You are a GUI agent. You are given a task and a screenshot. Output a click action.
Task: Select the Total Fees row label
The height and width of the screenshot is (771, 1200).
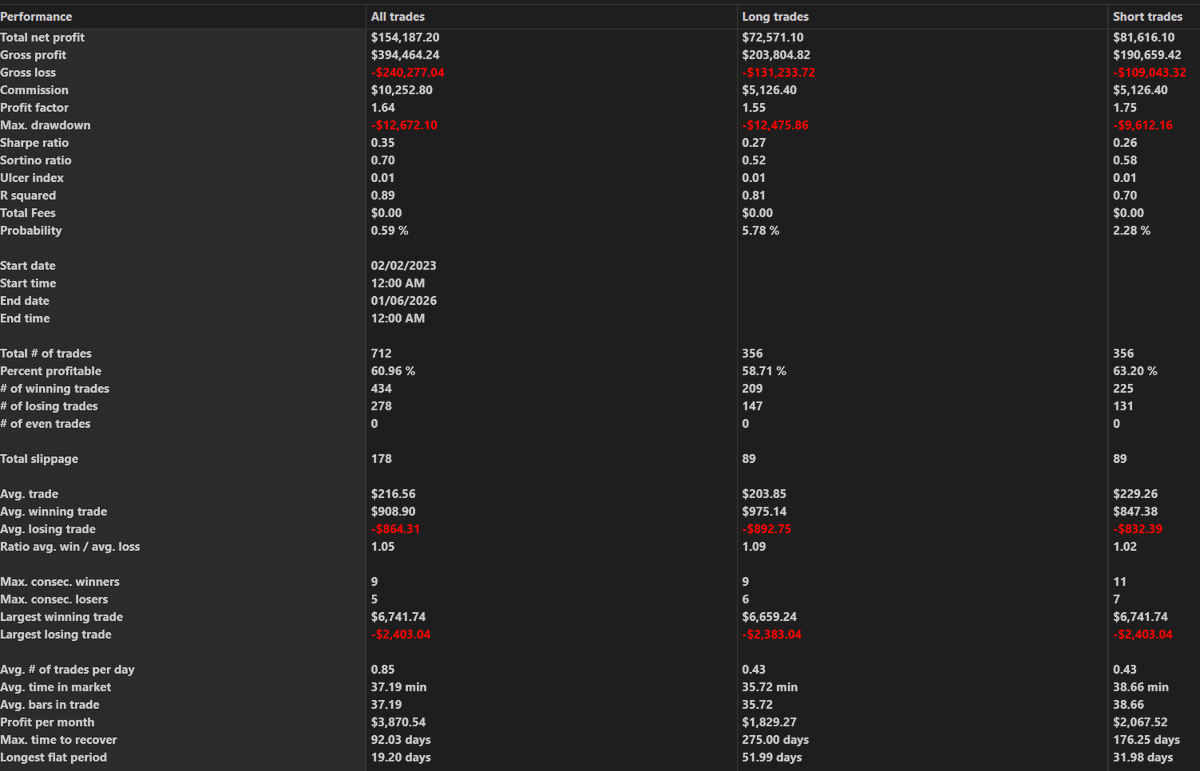click(28, 212)
